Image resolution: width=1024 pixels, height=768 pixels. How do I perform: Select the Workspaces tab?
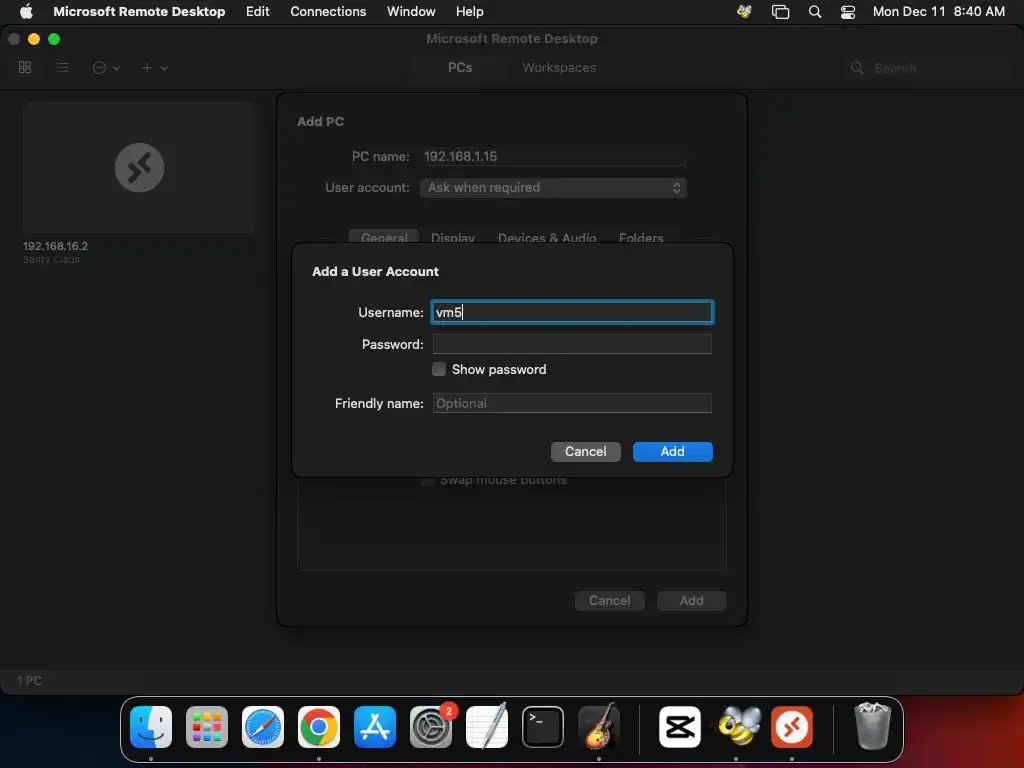pos(559,67)
